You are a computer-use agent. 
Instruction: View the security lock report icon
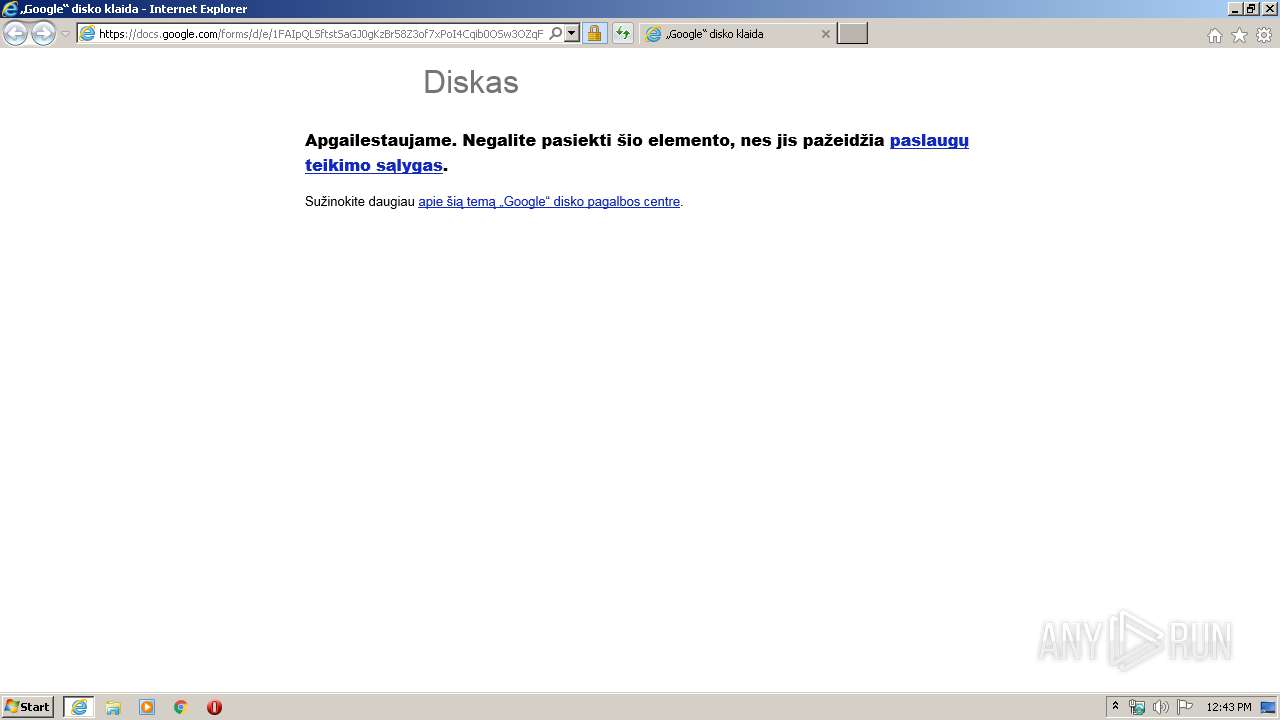coord(594,34)
